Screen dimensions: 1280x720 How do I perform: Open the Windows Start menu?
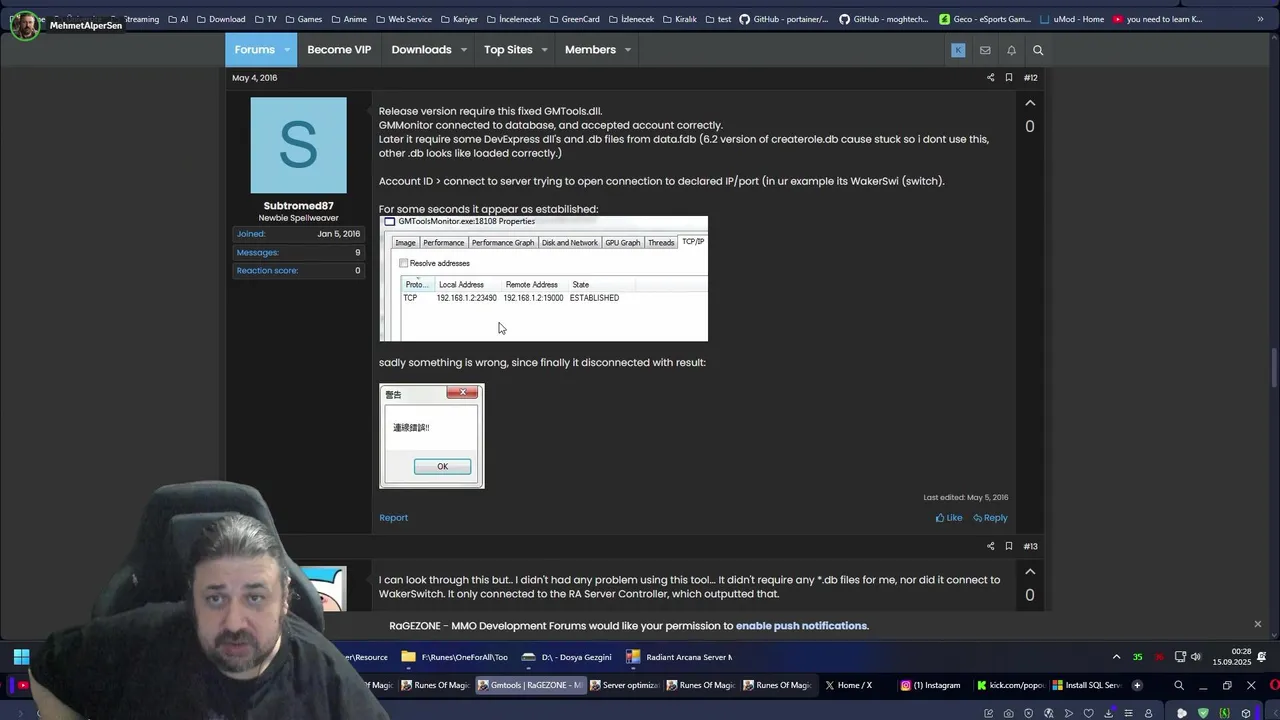pyautogui.click(x=21, y=657)
